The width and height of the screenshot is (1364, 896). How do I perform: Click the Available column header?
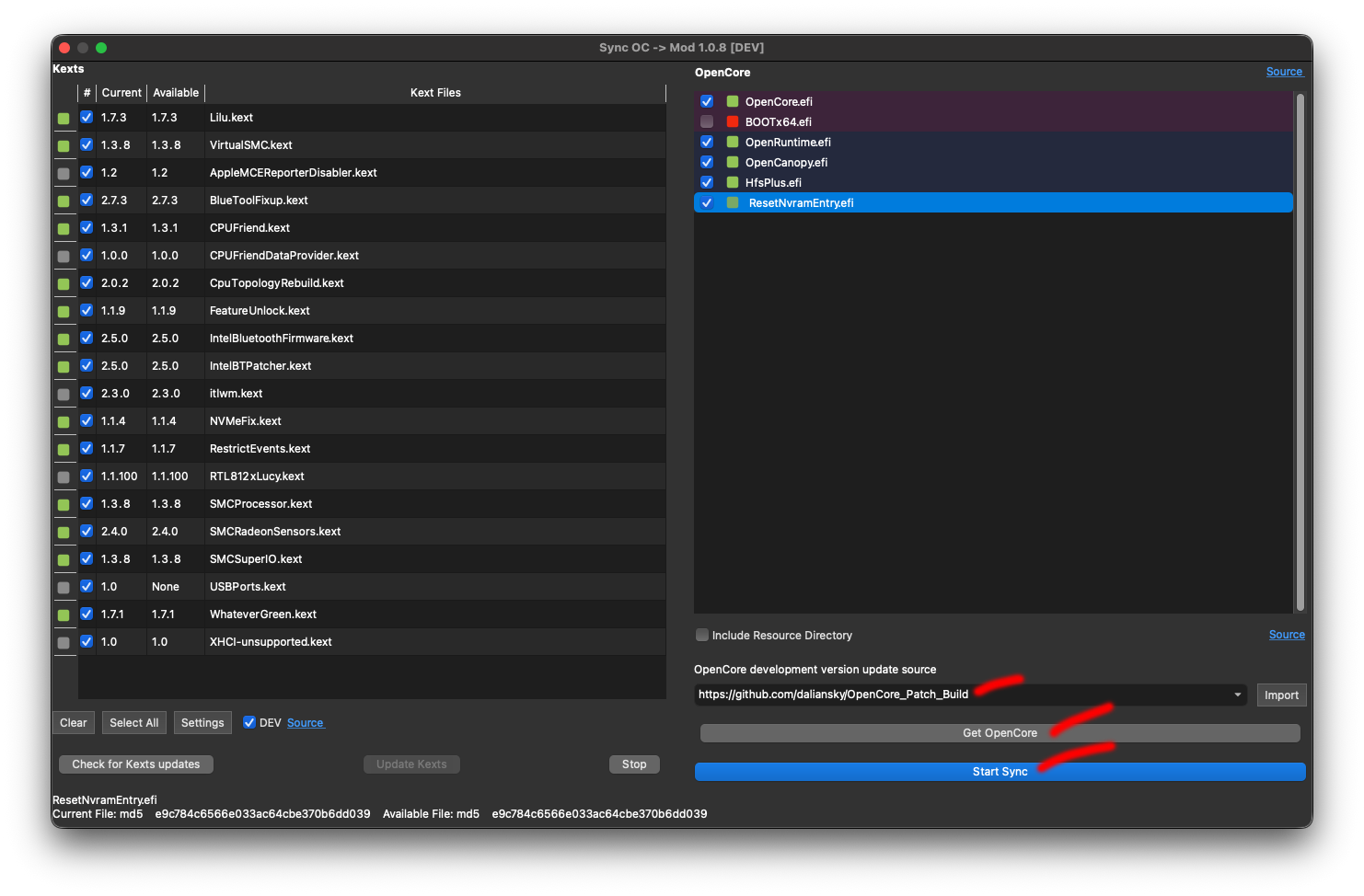point(176,93)
